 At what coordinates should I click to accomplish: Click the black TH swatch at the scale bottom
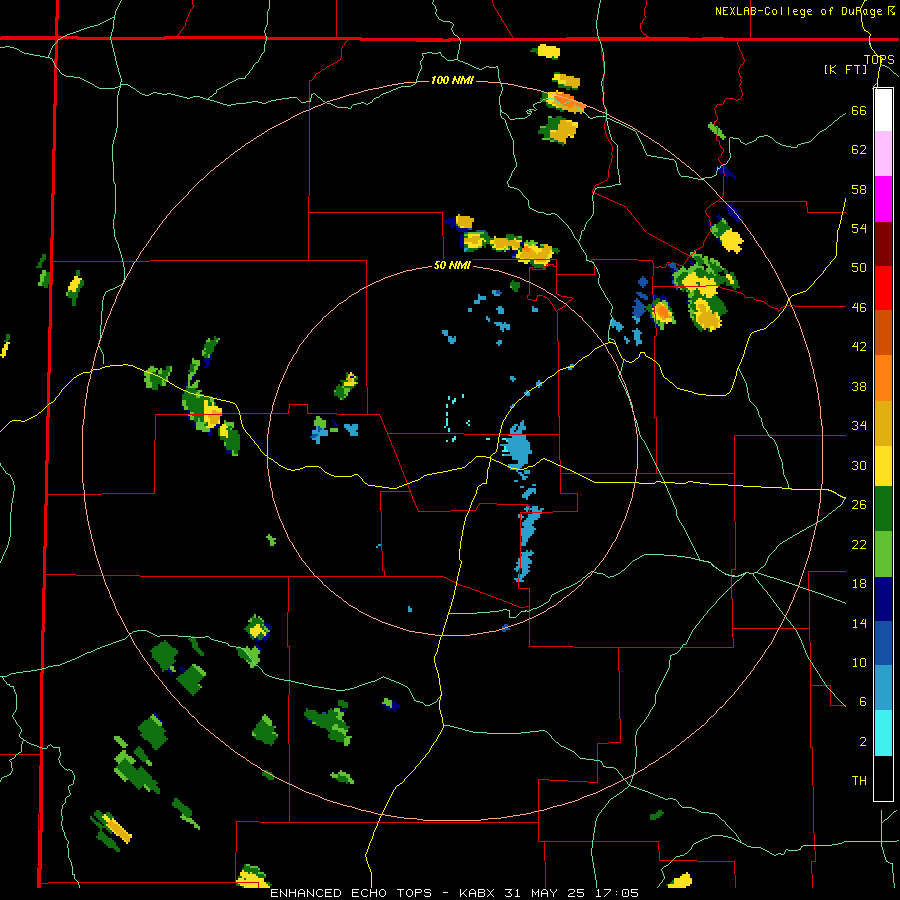tap(883, 778)
